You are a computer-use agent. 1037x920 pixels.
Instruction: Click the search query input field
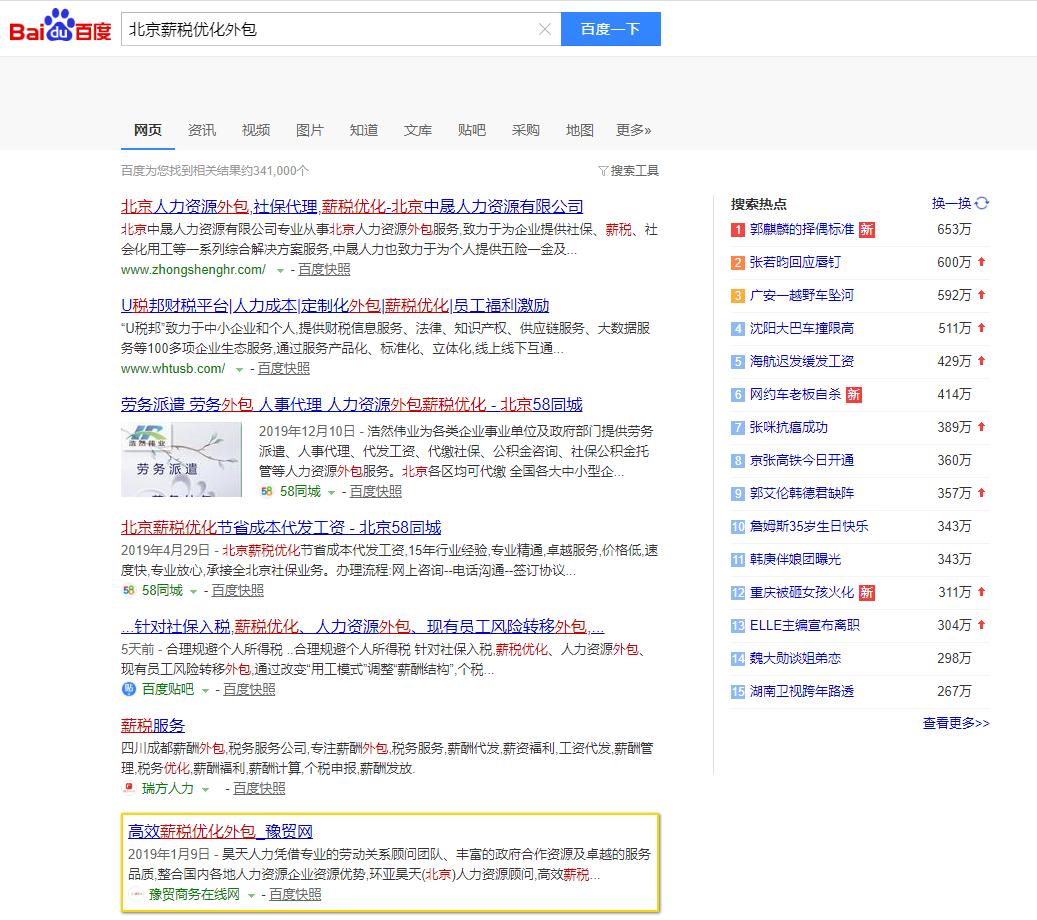point(330,29)
